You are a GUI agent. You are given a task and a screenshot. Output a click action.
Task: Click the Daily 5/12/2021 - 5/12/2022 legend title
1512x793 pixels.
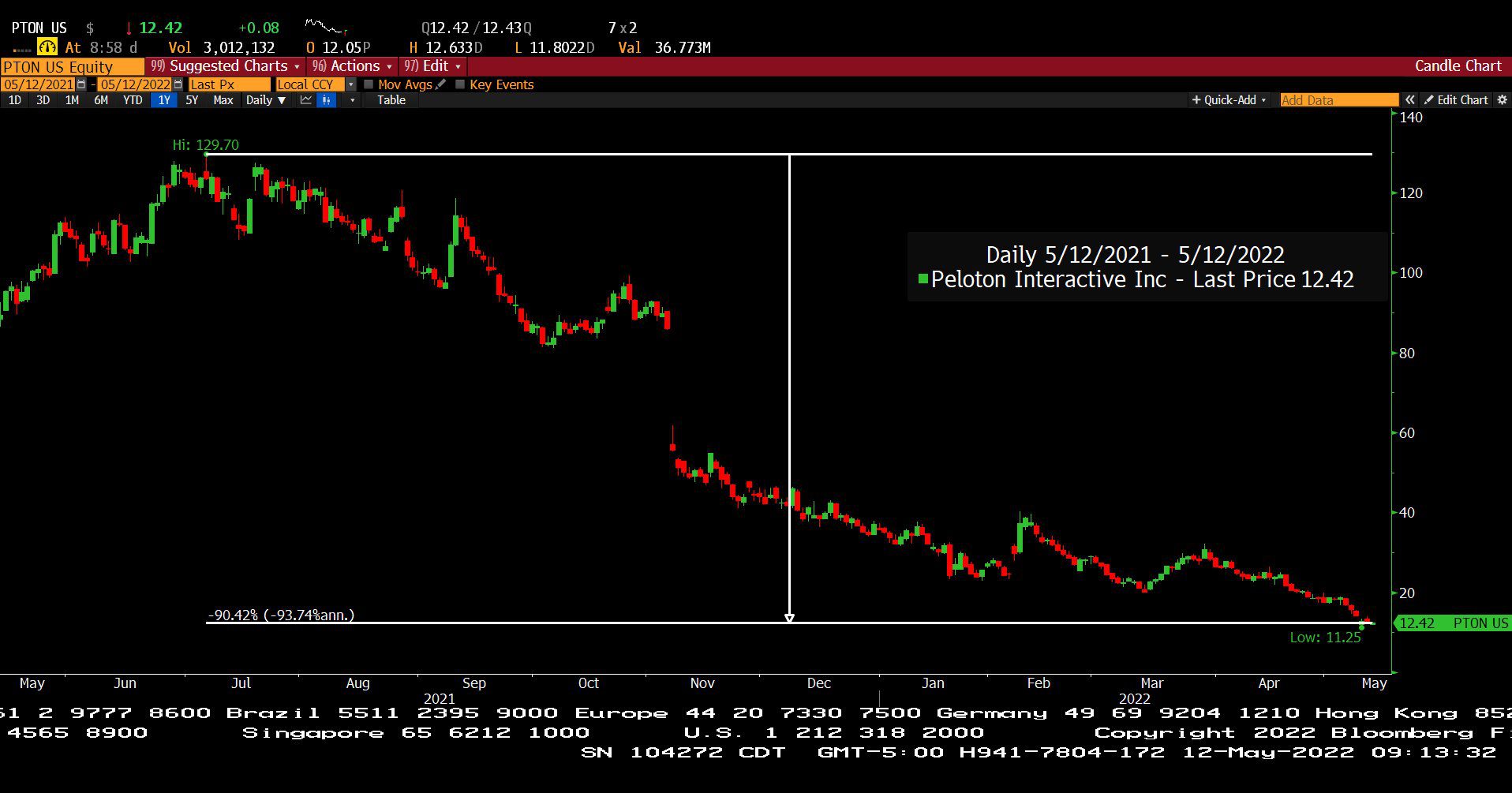click(1135, 255)
